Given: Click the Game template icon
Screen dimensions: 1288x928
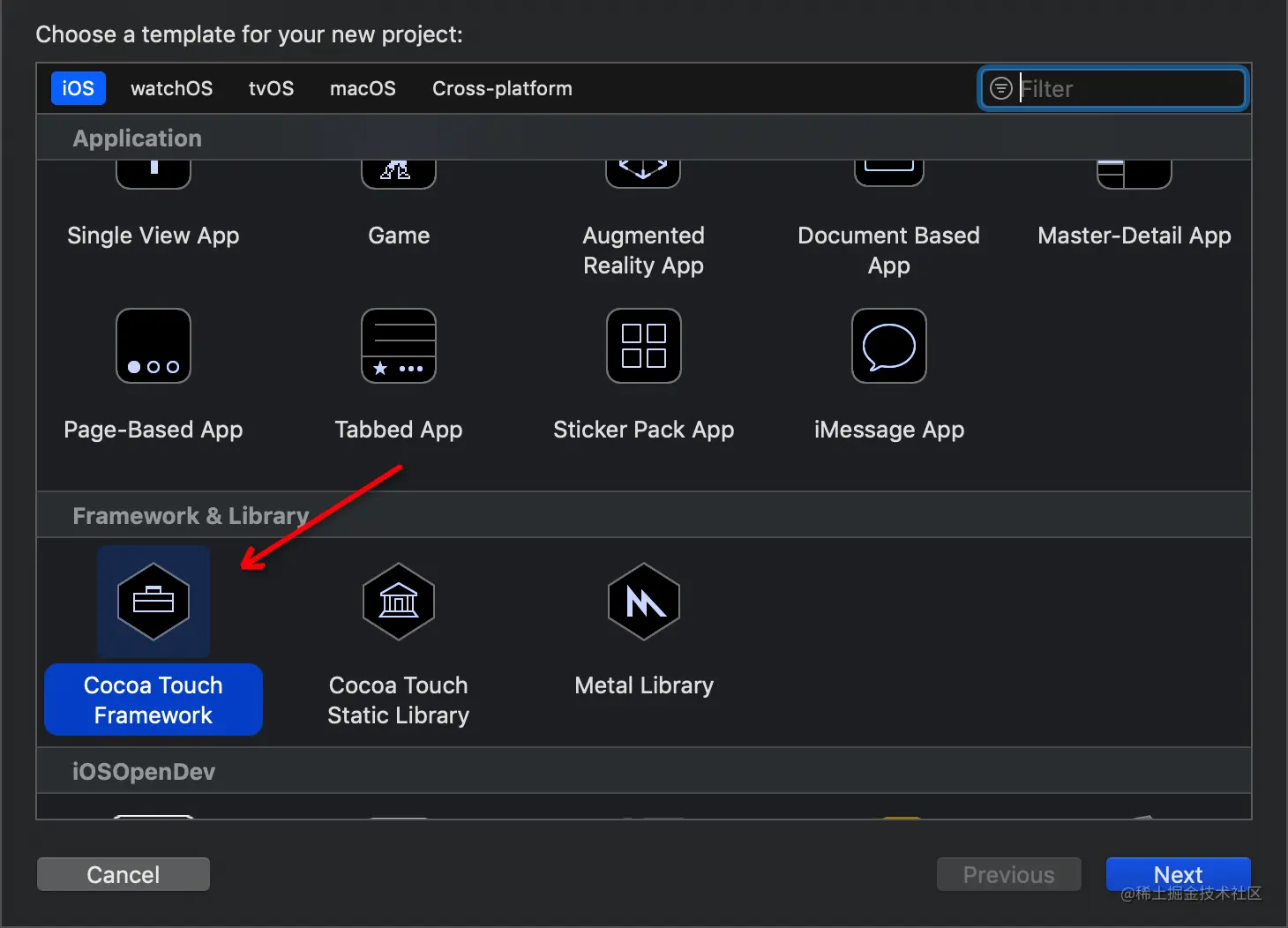Looking at the screenshot, I should (399, 174).
